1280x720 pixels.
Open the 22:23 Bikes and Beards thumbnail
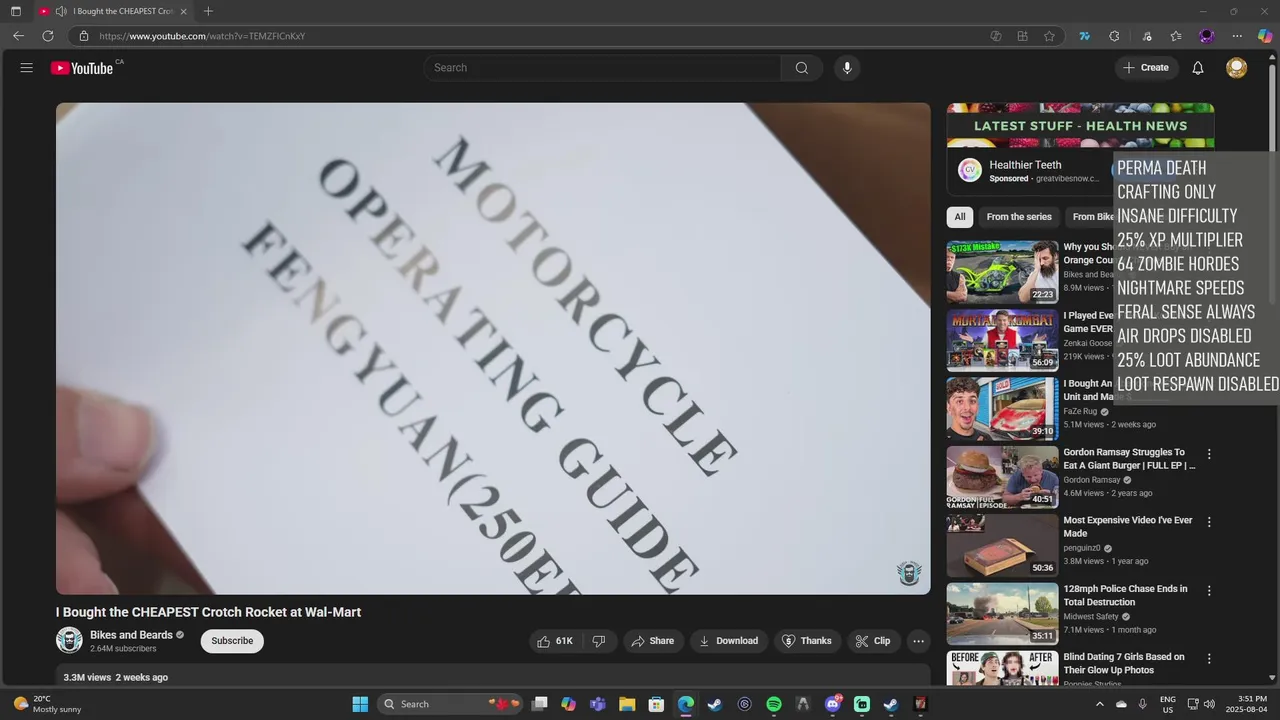1002,272
